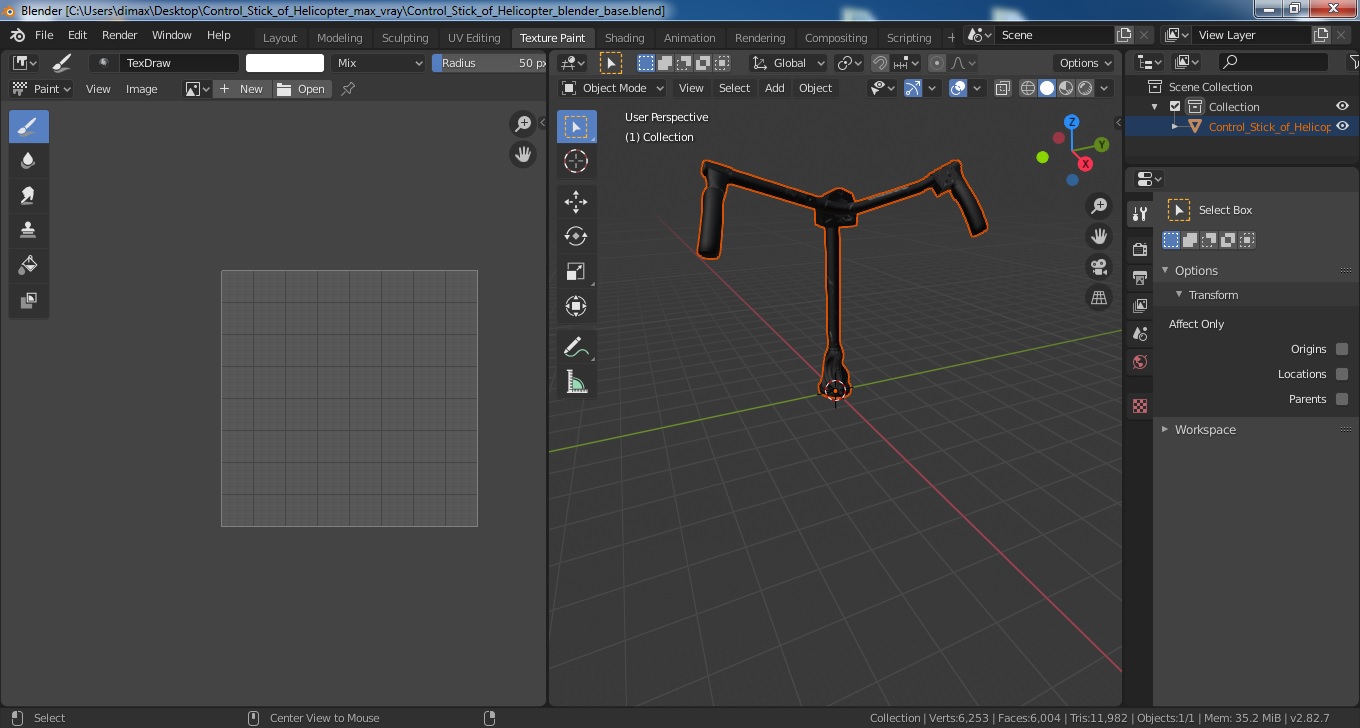Click the image editor zoom magnifier icon
The image size is (1360, 728).
pyautogui.click(x=523, y=123)
